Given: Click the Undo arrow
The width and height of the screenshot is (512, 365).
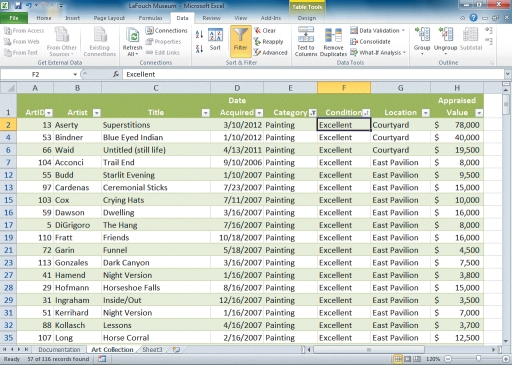Looking at the screenshot, I should (29, 6).
